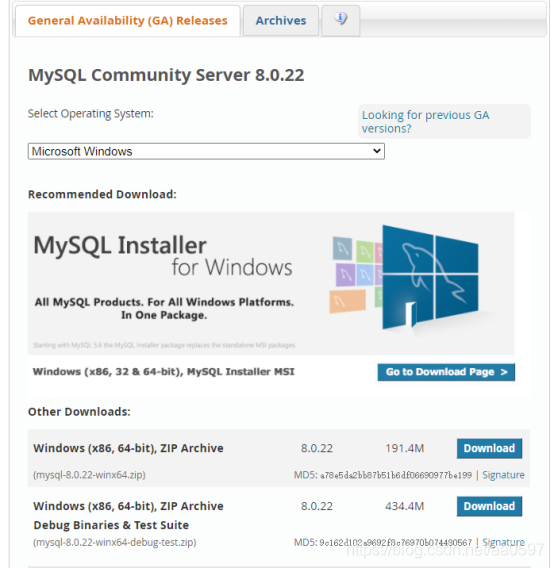Viewport: 554px width, 568px height.
Task: Click the Windows logo with dolphin graphic
Action: coord(430,277)
